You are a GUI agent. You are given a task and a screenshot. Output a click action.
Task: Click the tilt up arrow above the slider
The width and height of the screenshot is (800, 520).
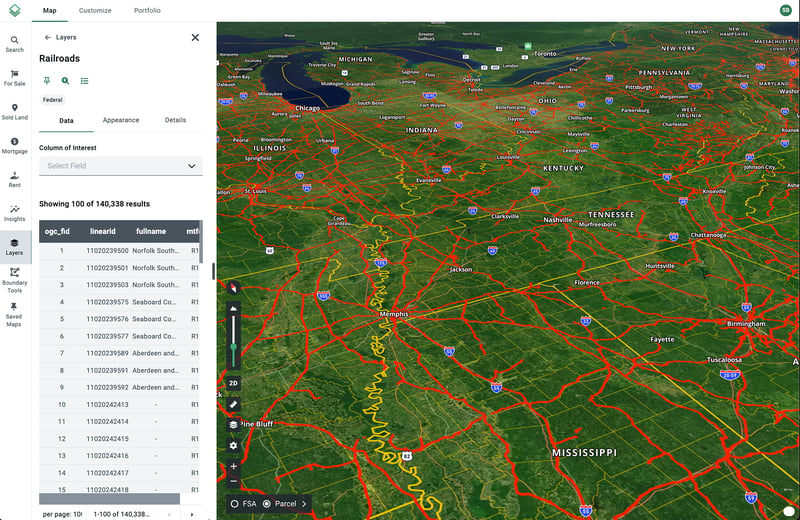tap(233, 308)
